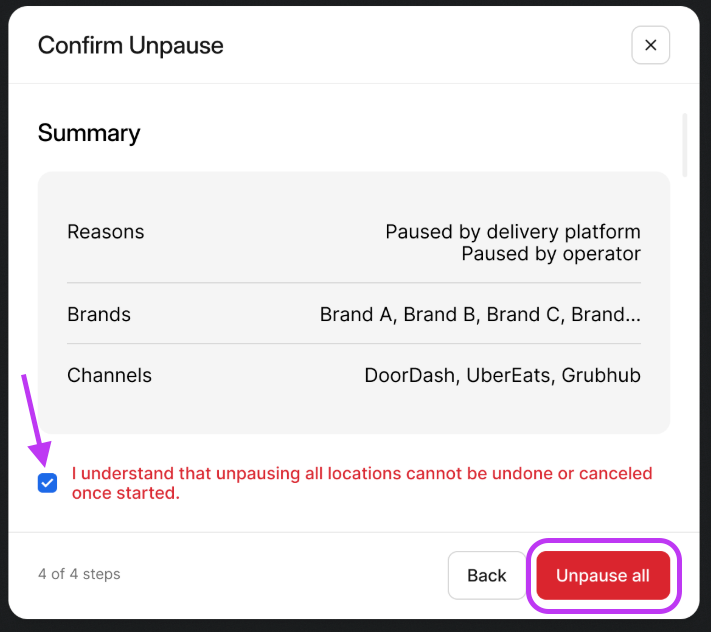Select the Channels label

click(109, 375)
